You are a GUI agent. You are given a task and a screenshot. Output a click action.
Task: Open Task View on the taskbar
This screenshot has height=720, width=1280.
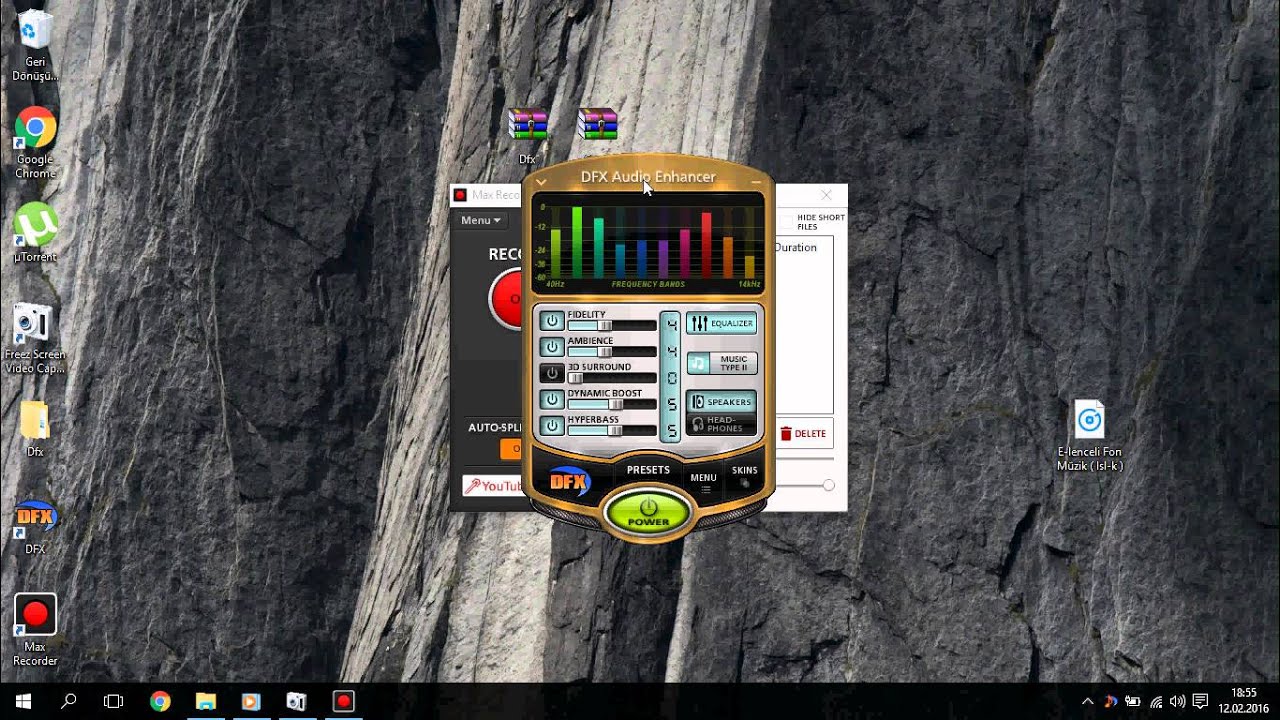113,701
